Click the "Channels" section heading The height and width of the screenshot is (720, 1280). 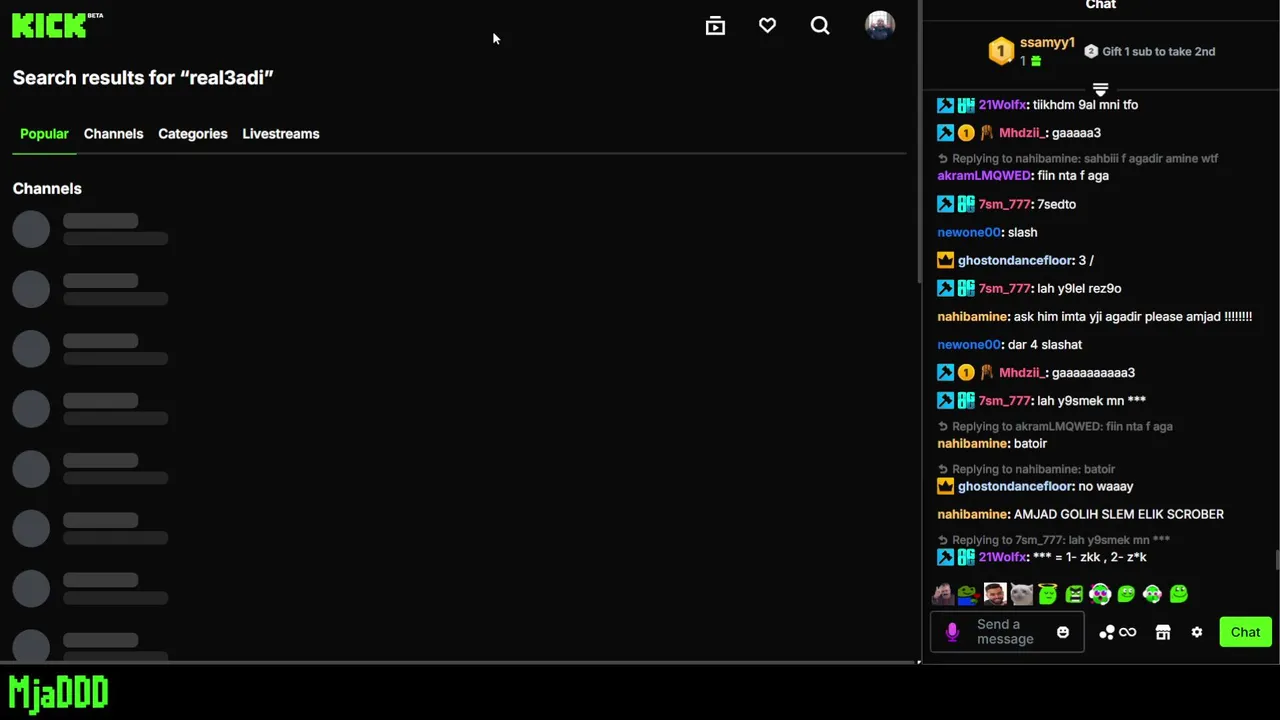pyautogui.click(x=47, y=189)
